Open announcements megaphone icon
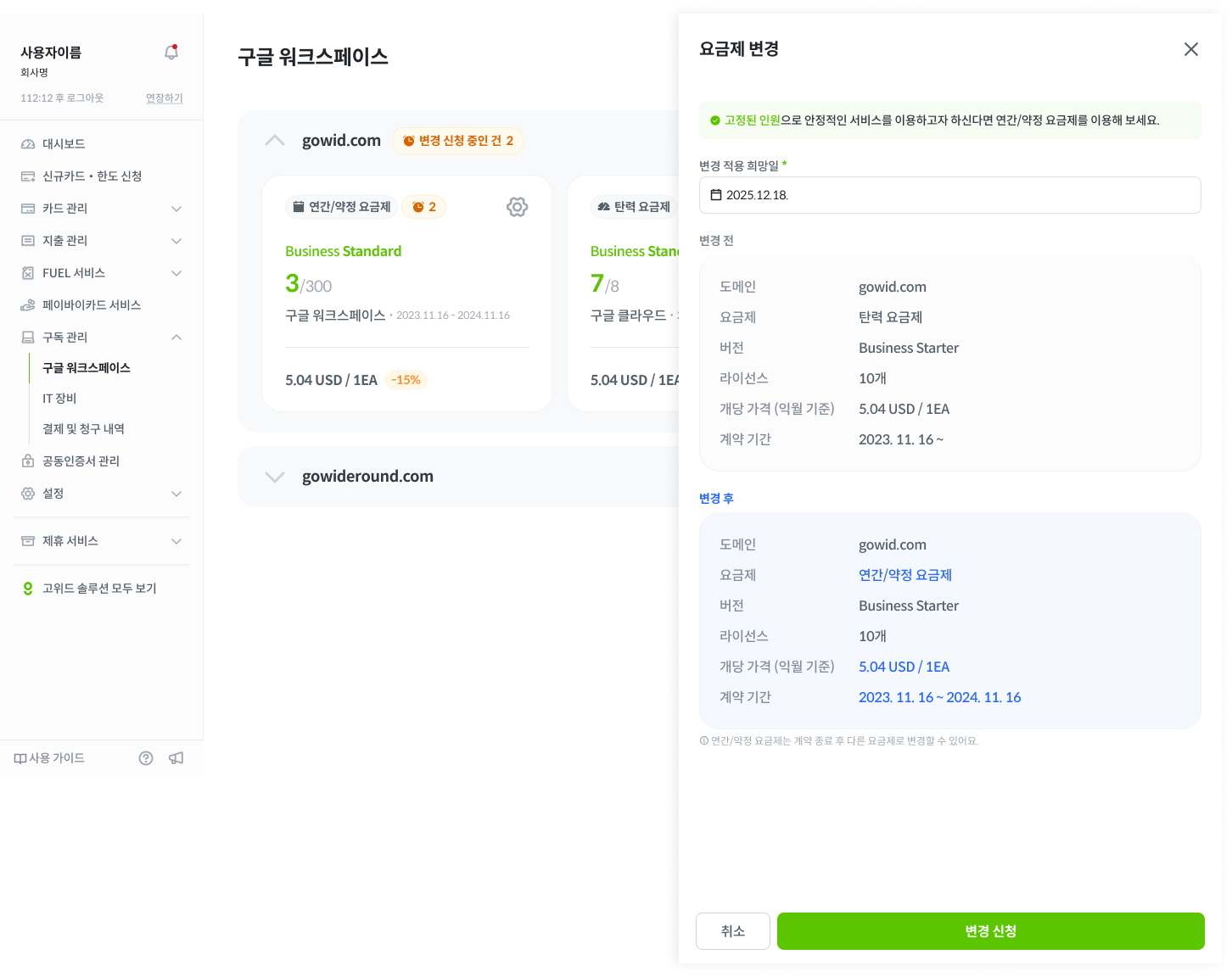This screenshot has height=977, width=1232. [x=176, y=758]
